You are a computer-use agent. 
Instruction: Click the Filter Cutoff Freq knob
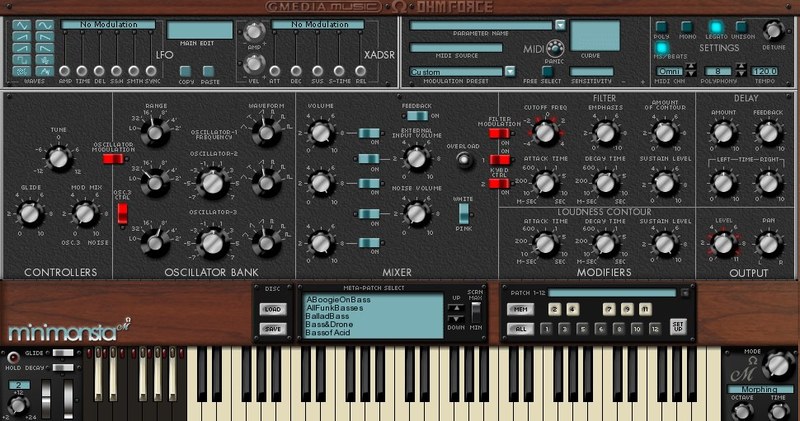[545, 132]
